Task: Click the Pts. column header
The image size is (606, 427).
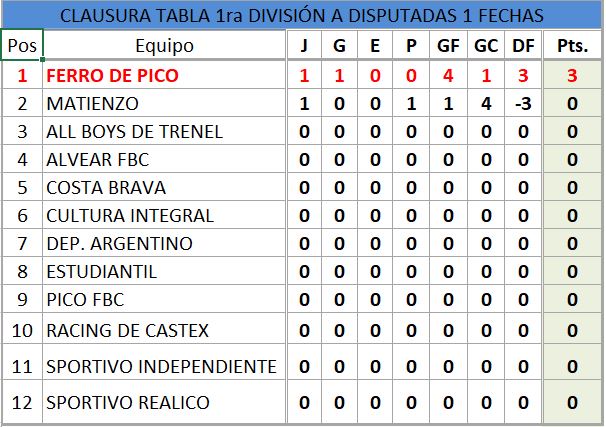Action: coord(572,46)
